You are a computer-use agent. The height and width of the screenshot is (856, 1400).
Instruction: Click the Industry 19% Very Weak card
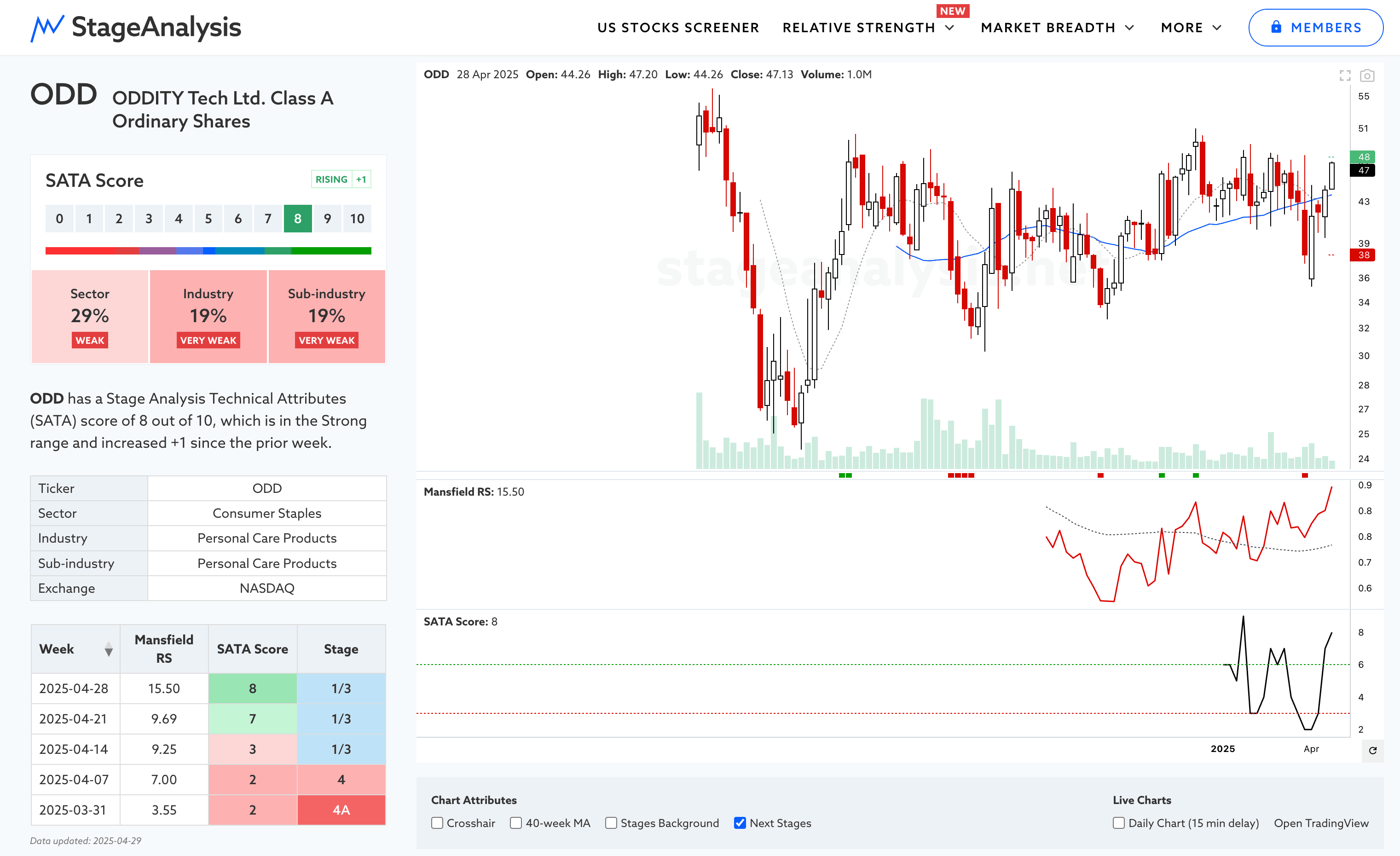208,316
